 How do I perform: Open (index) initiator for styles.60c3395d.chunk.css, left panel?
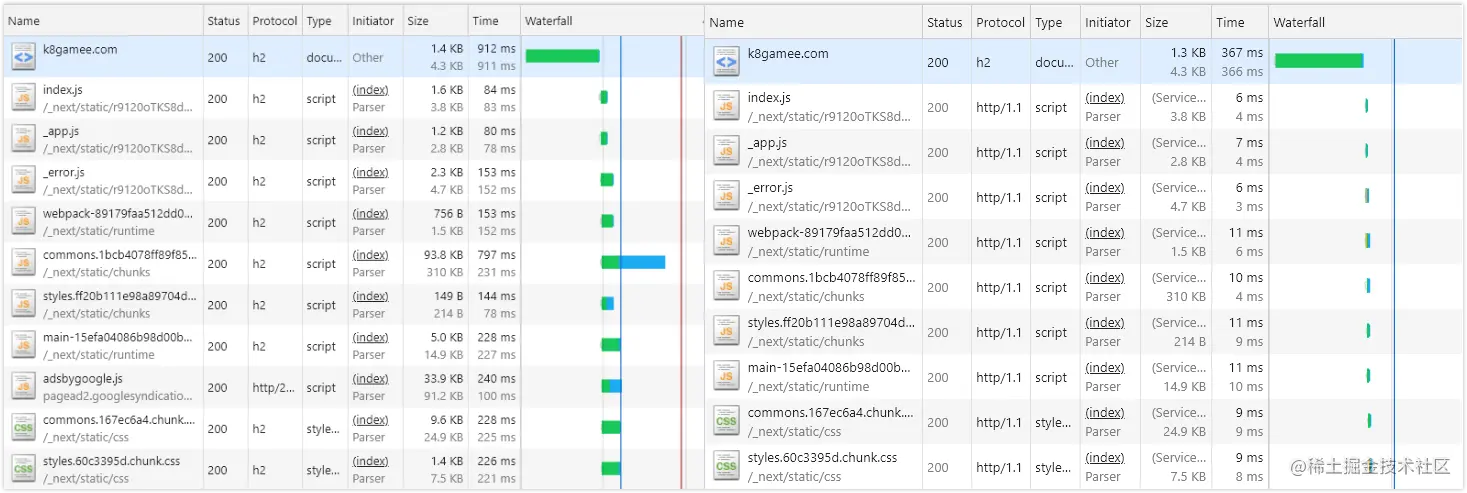[370, 461]
